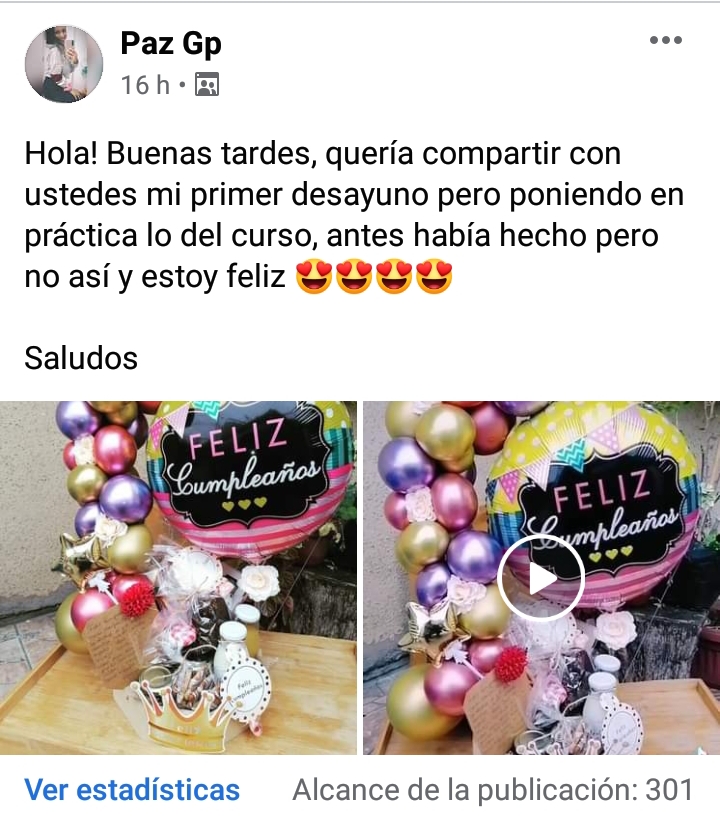Click the post text starting "Hola! Buenas tardes"
Viewport: 720px width, 839px height.
pos(354,215)
